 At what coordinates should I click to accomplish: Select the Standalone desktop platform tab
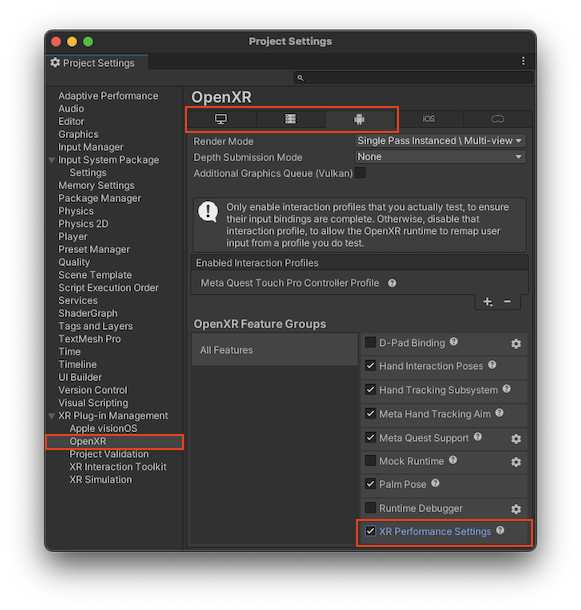click(221, 119)
